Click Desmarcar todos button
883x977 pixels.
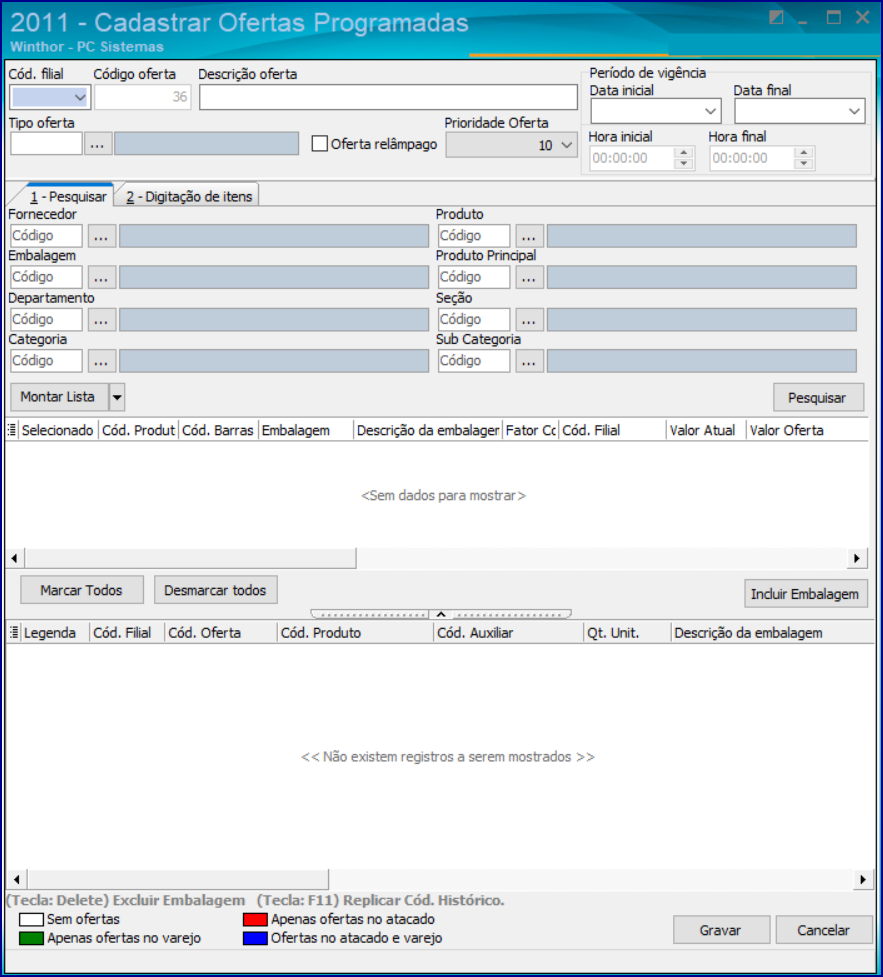click(x=215, y=590)
